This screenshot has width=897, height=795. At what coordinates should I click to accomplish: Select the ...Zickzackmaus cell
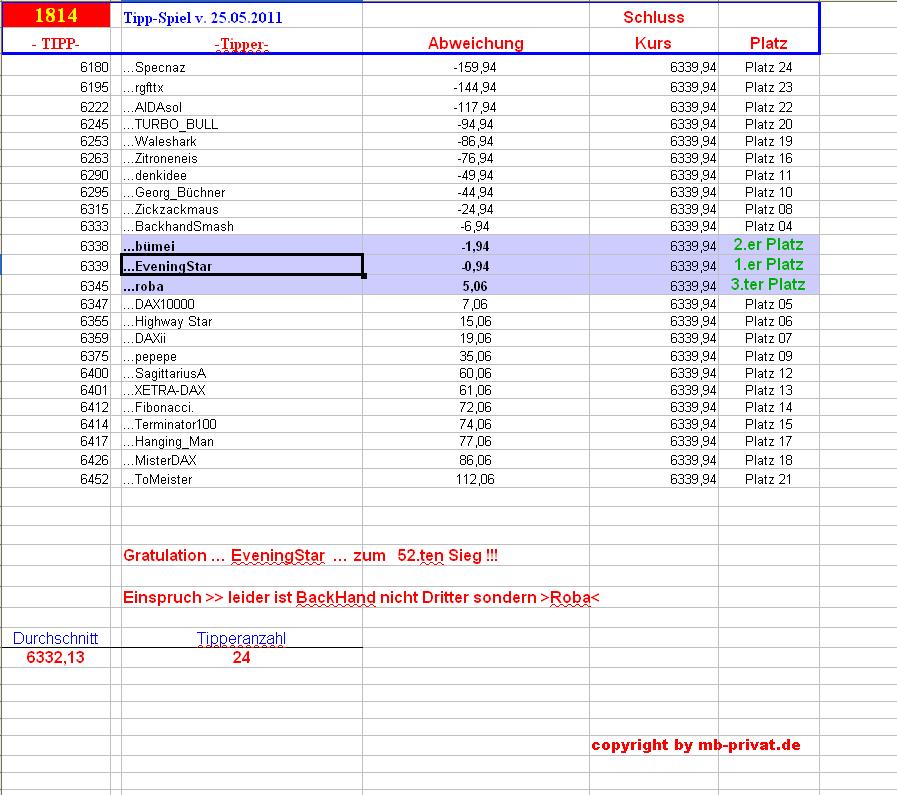[241, 209]
